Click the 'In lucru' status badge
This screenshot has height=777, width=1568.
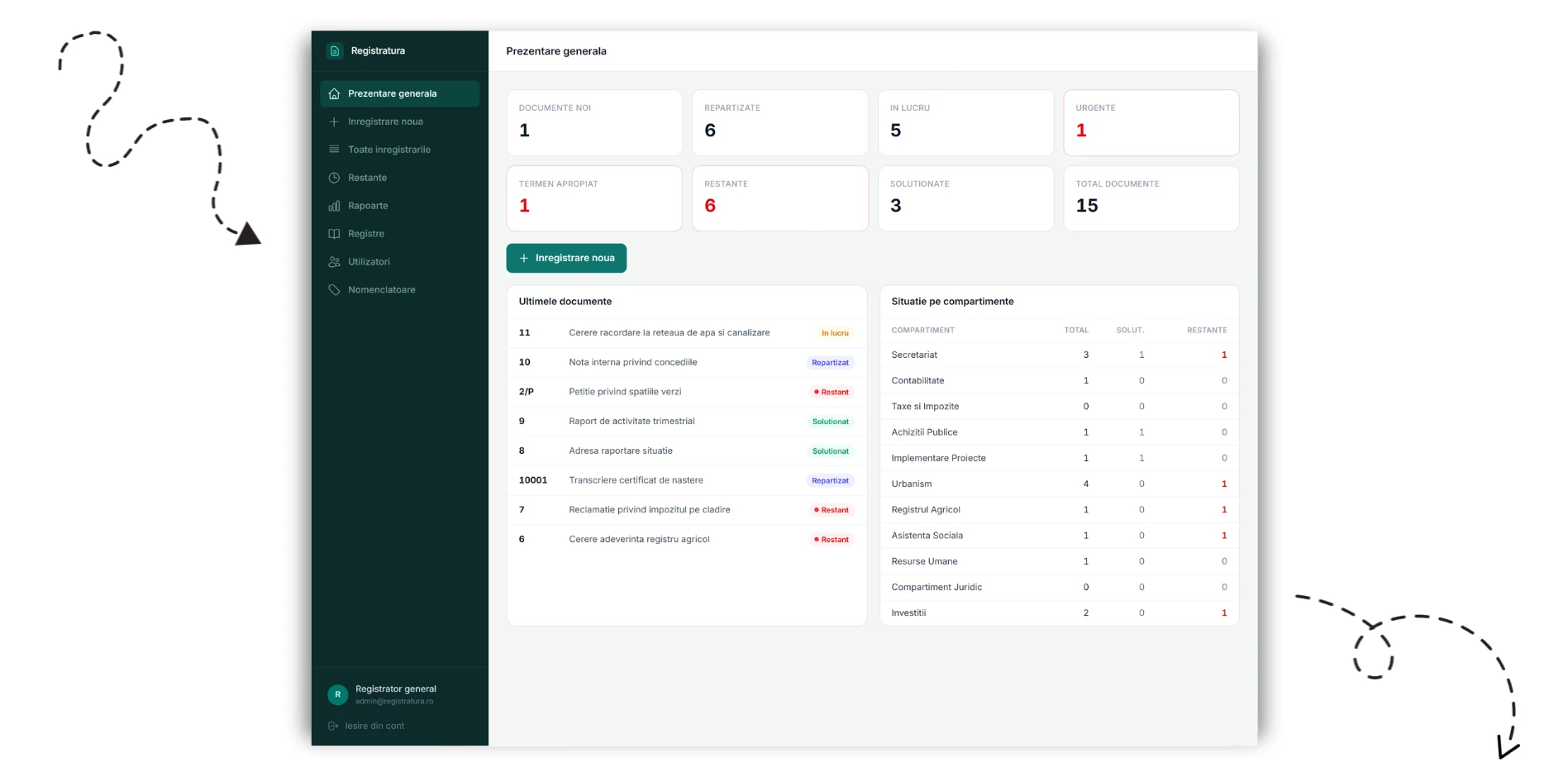[835, 334]
